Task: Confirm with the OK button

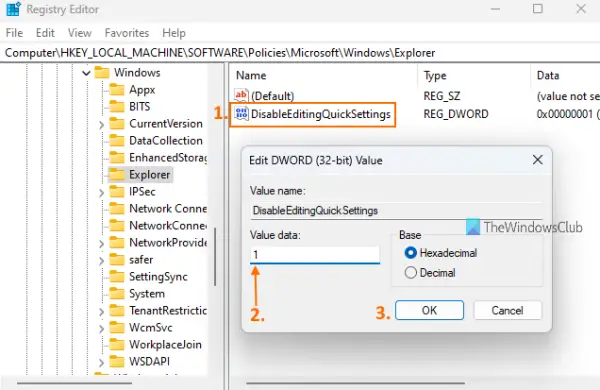Action: (429, 310)
